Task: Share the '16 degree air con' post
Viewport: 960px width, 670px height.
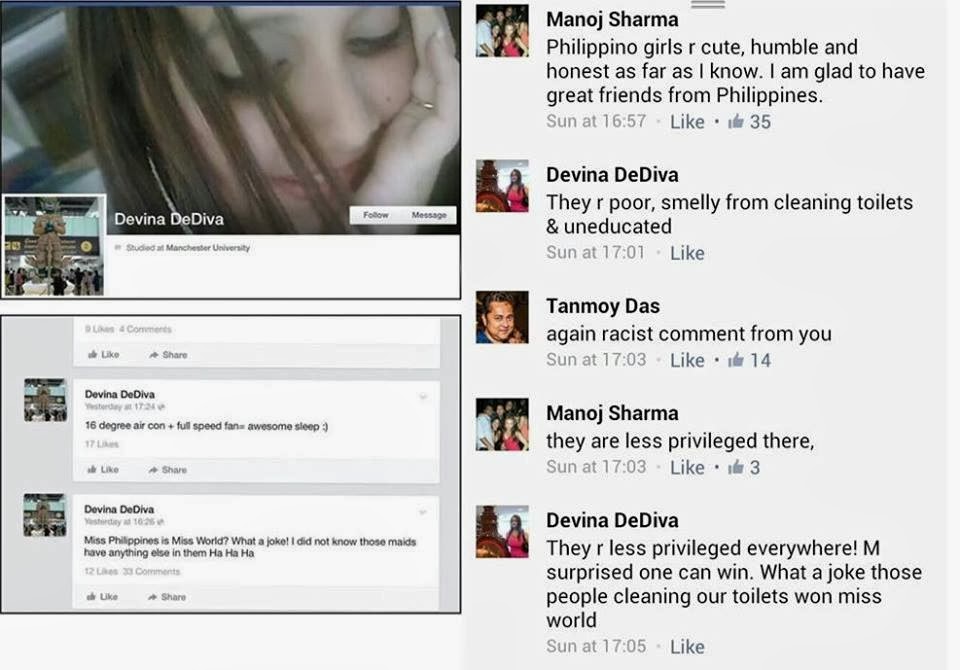Action: [x=168, y=470]
